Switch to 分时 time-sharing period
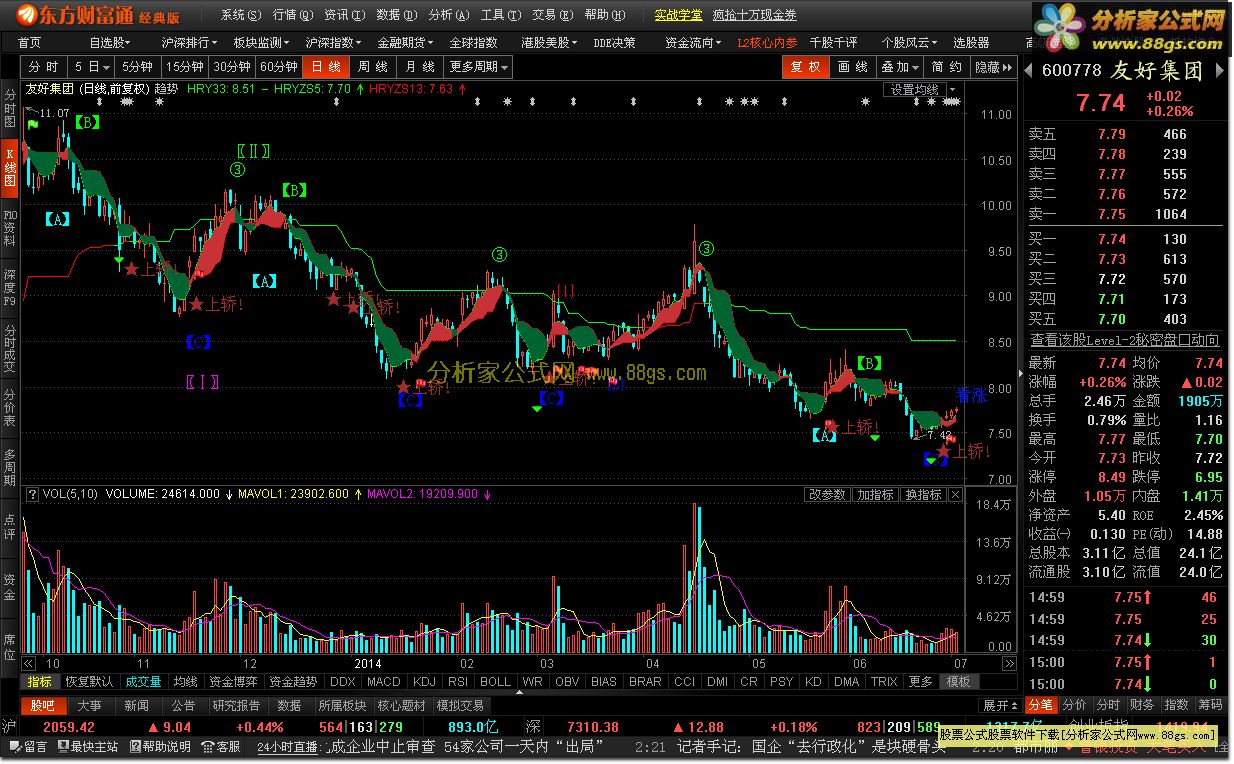1234x764 pixels. (x=43, y=67)
